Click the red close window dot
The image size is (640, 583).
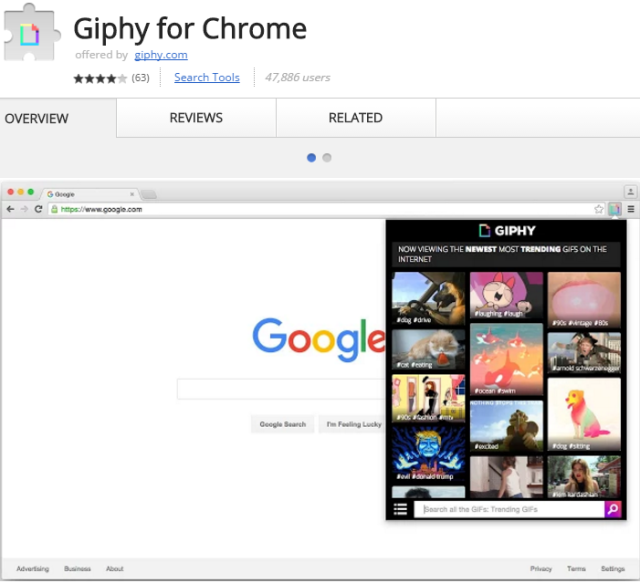pos(11,192)
